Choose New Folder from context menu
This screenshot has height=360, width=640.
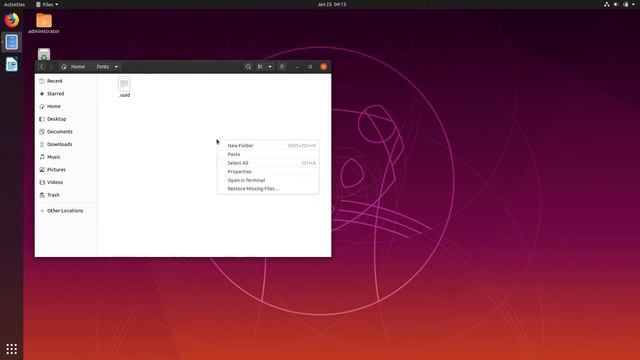pyautogui.click(x=268, y=146)
